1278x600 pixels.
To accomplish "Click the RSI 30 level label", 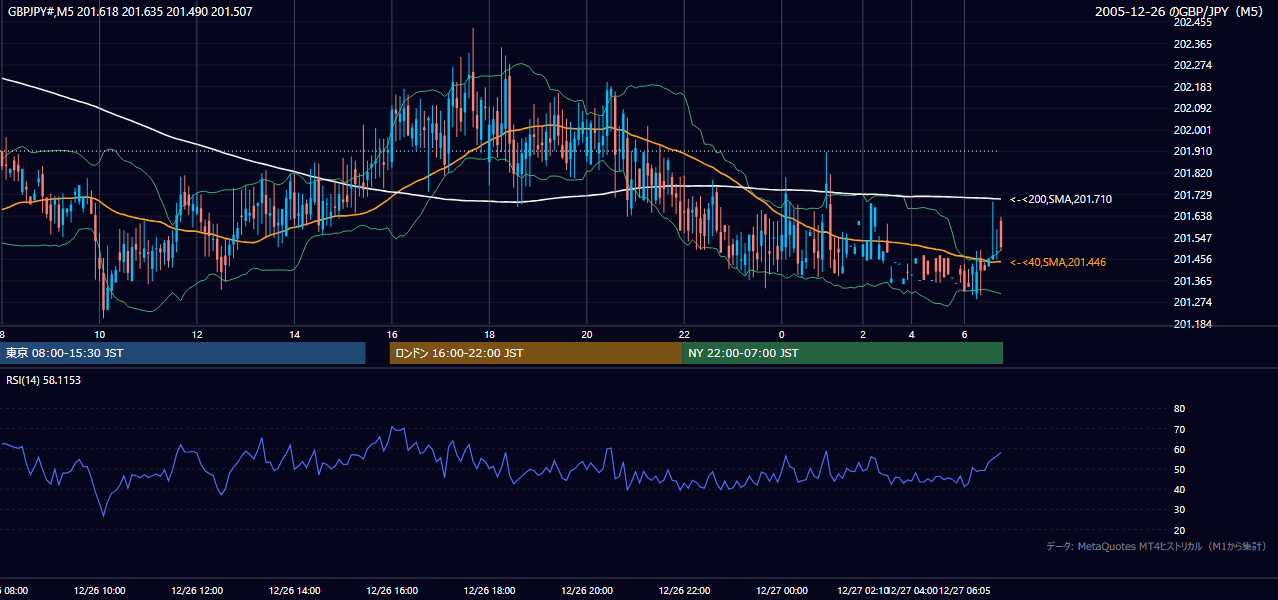I will (x=1179, y=510).
